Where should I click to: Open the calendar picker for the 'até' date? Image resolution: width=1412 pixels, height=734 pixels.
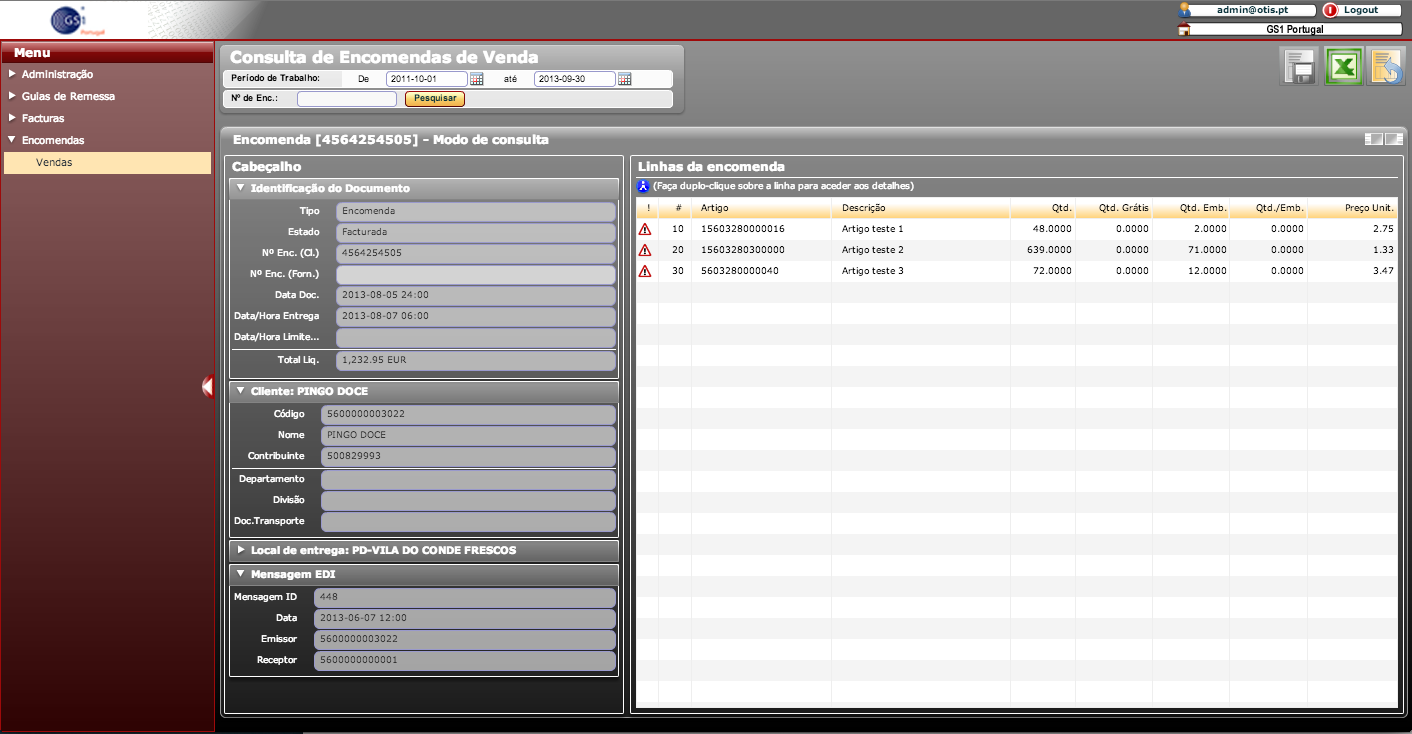click(625, 79)
